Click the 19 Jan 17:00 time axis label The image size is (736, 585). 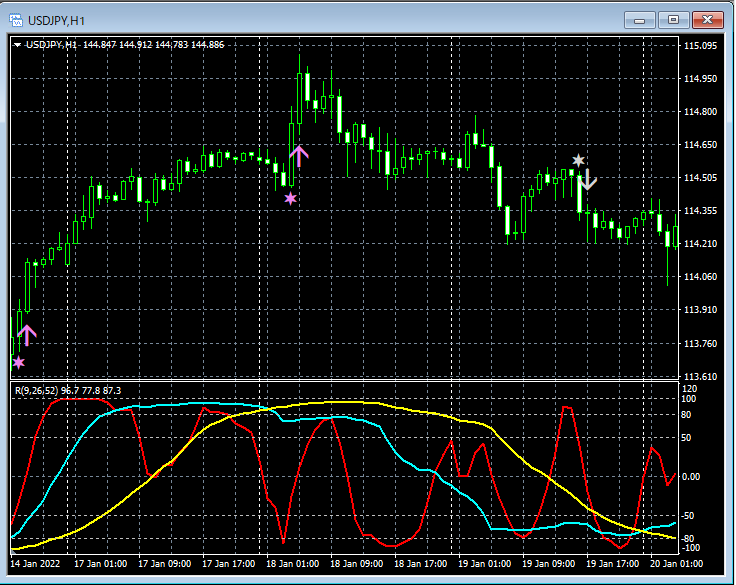(611, 564)
